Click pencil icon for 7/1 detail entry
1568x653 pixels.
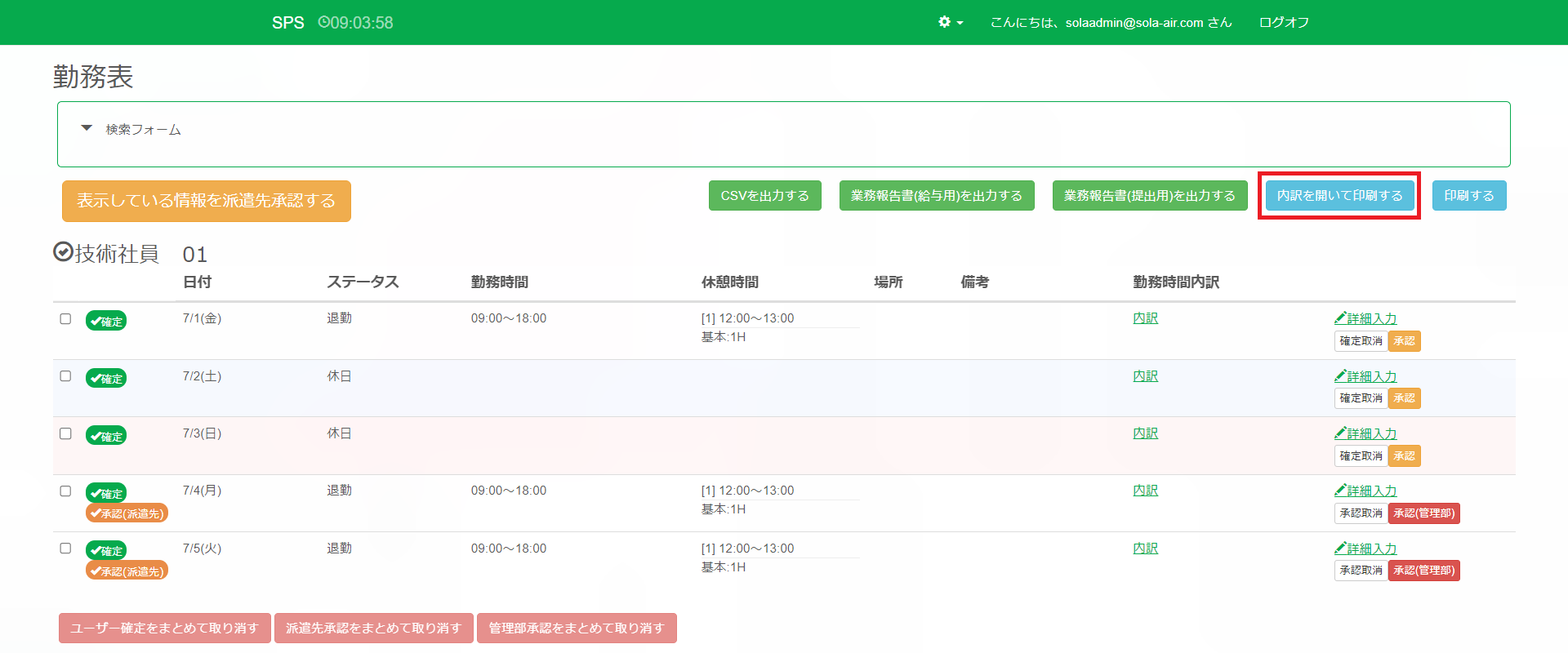1340,318
